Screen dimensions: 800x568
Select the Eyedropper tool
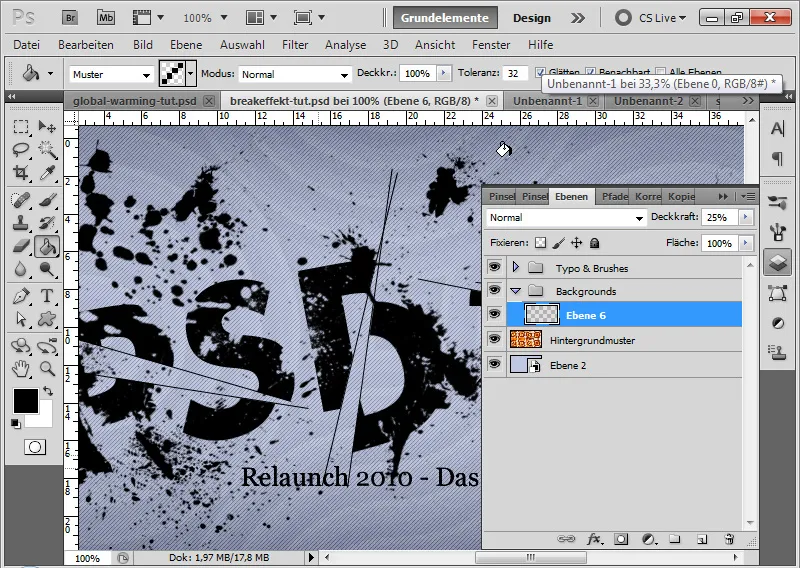[47, 173]
